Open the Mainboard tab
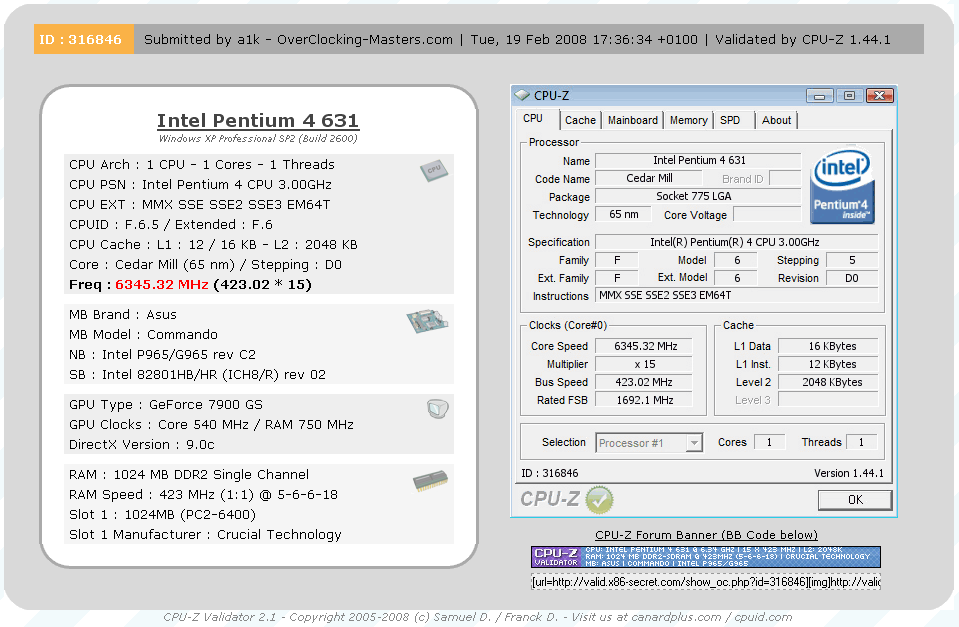 [633, 120]
